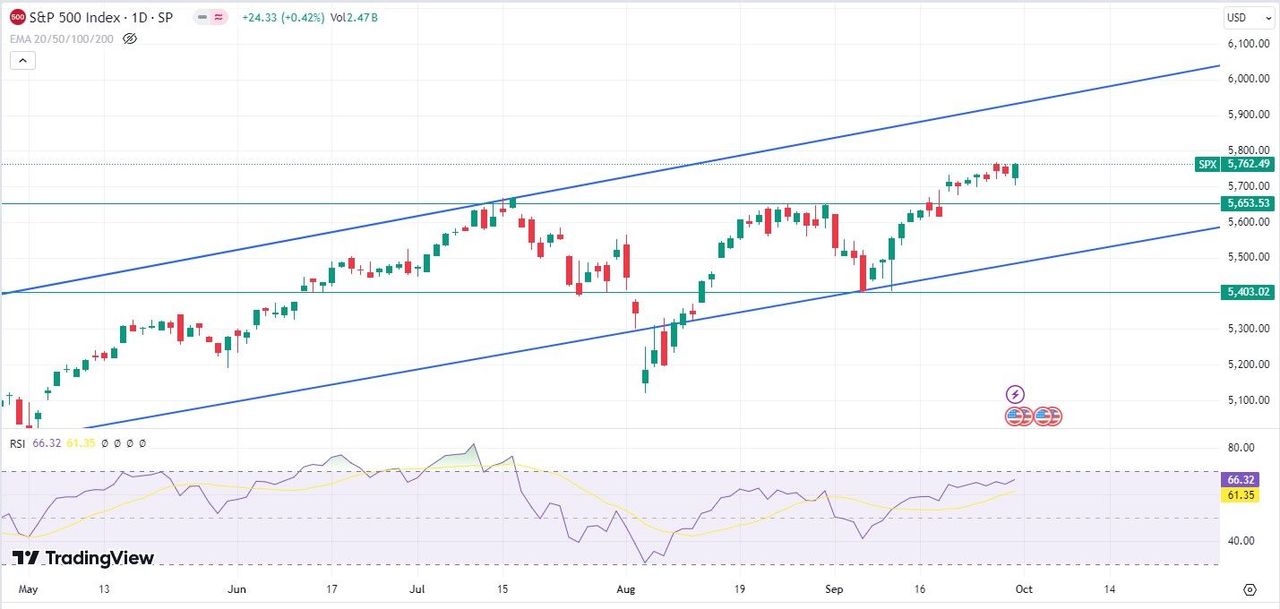Open chart settings hexagon icon at bottom right
Viewport: 1280px width, 609px height.
click(1249, 590)
